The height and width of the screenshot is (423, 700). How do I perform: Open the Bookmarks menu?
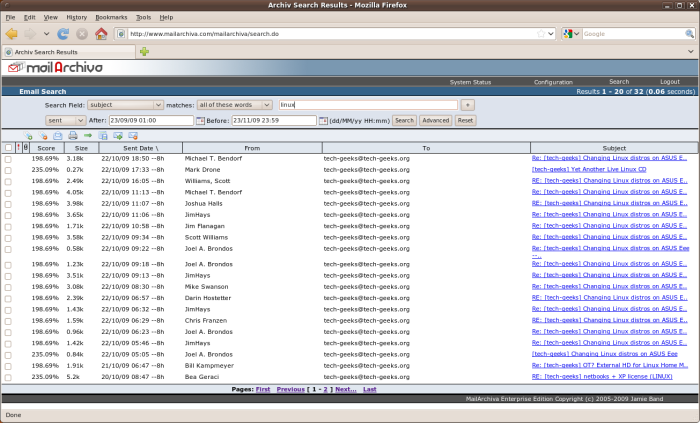pos(111,17)
